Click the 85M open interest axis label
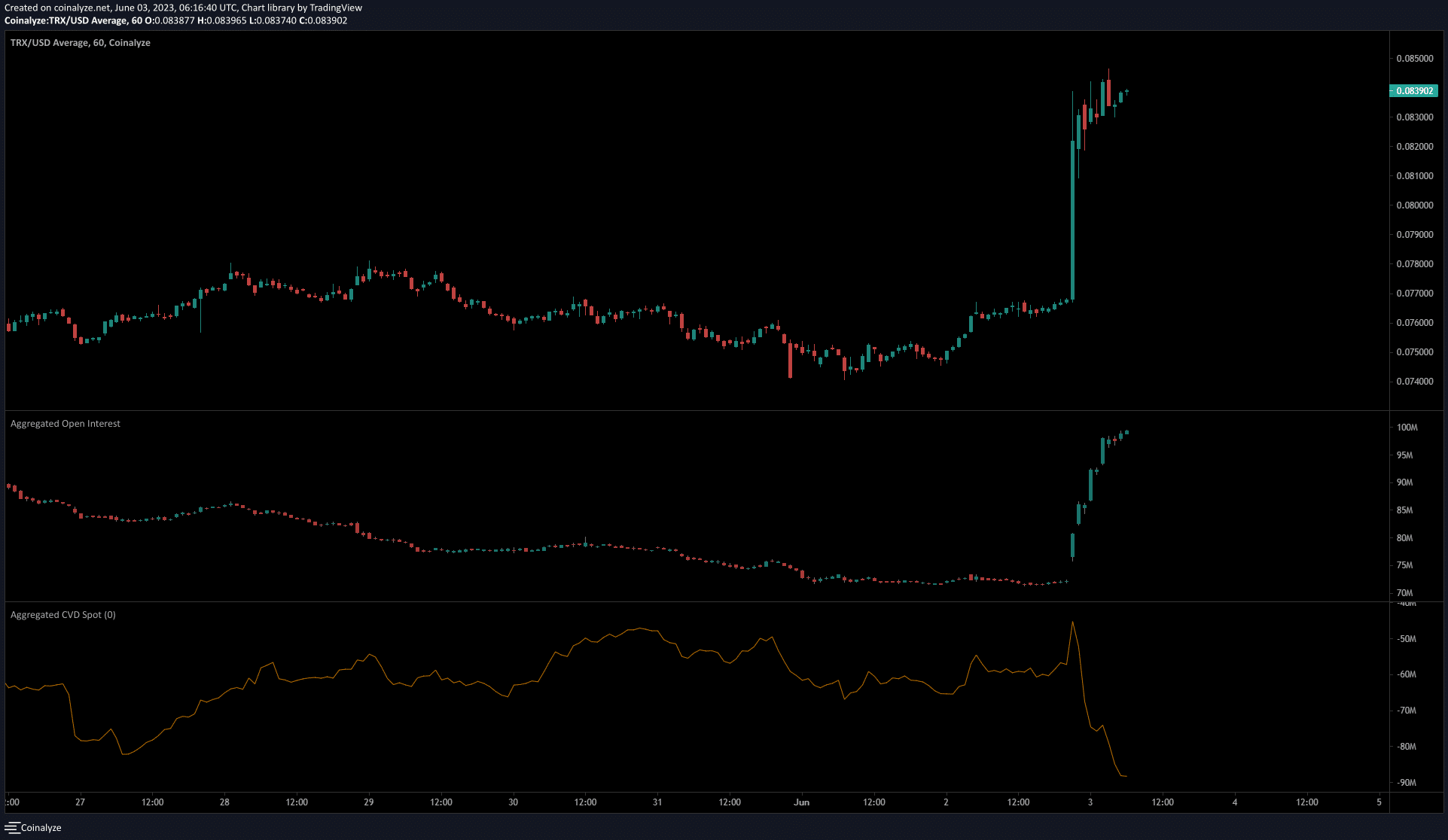The height and width of the screenshot is (840, 1448). [1405, 510]
